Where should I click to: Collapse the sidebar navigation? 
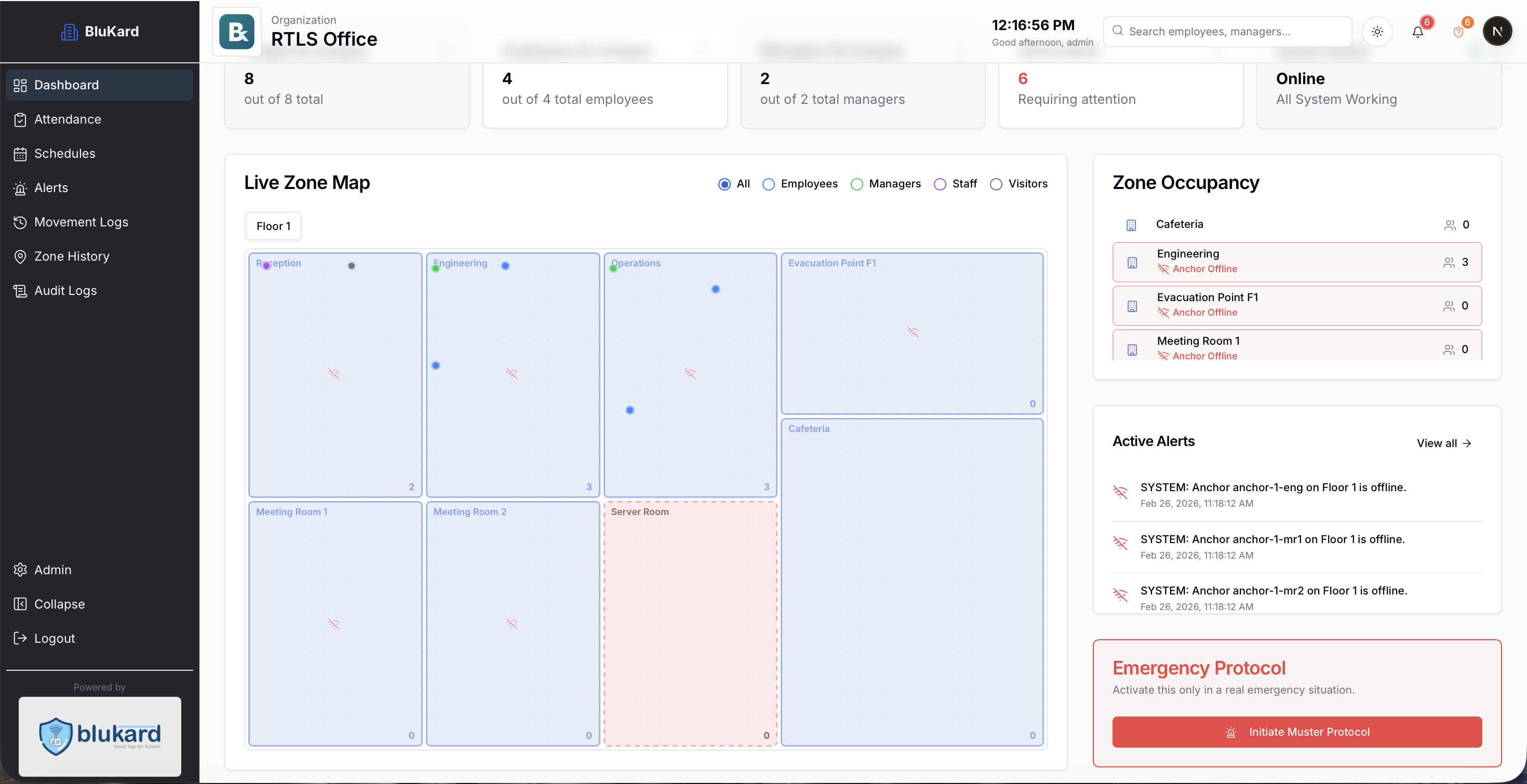[59, 604]
